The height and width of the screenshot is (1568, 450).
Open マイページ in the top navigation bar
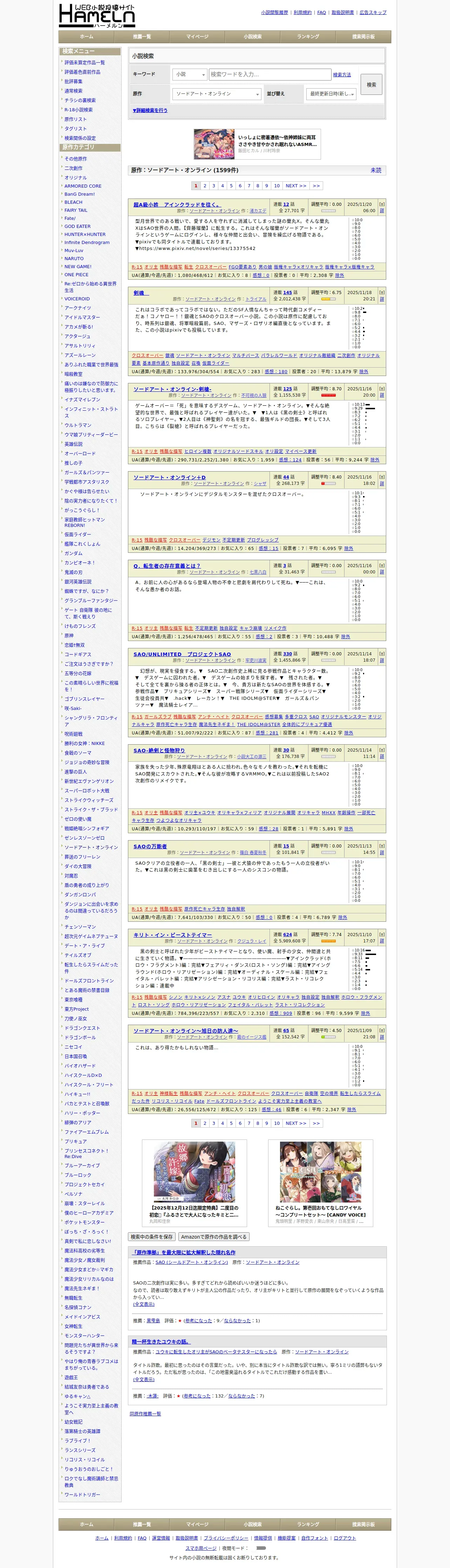(197, 36)
